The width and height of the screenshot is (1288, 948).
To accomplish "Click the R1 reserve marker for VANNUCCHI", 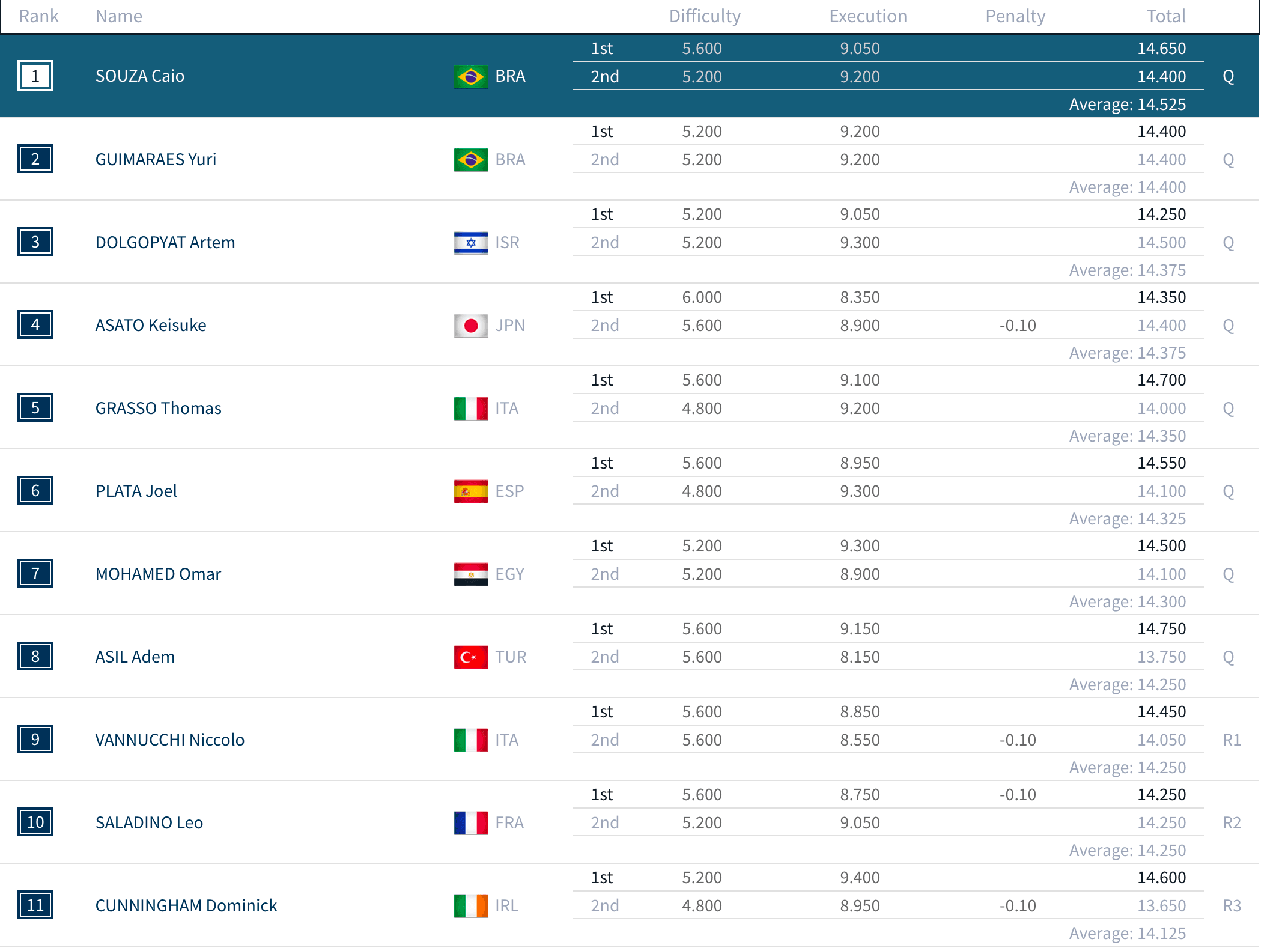I will (x=1232, y=740).
